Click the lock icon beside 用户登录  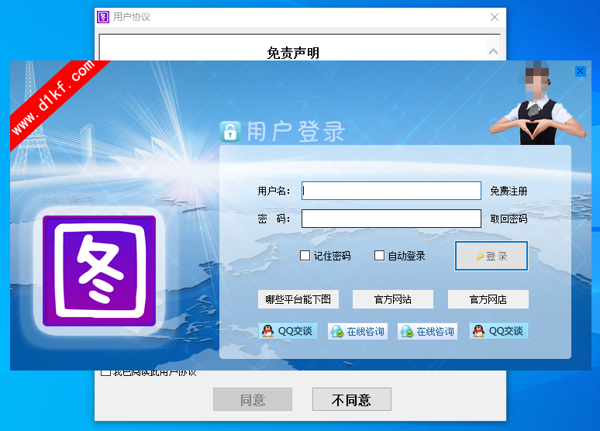pos(231,132)
